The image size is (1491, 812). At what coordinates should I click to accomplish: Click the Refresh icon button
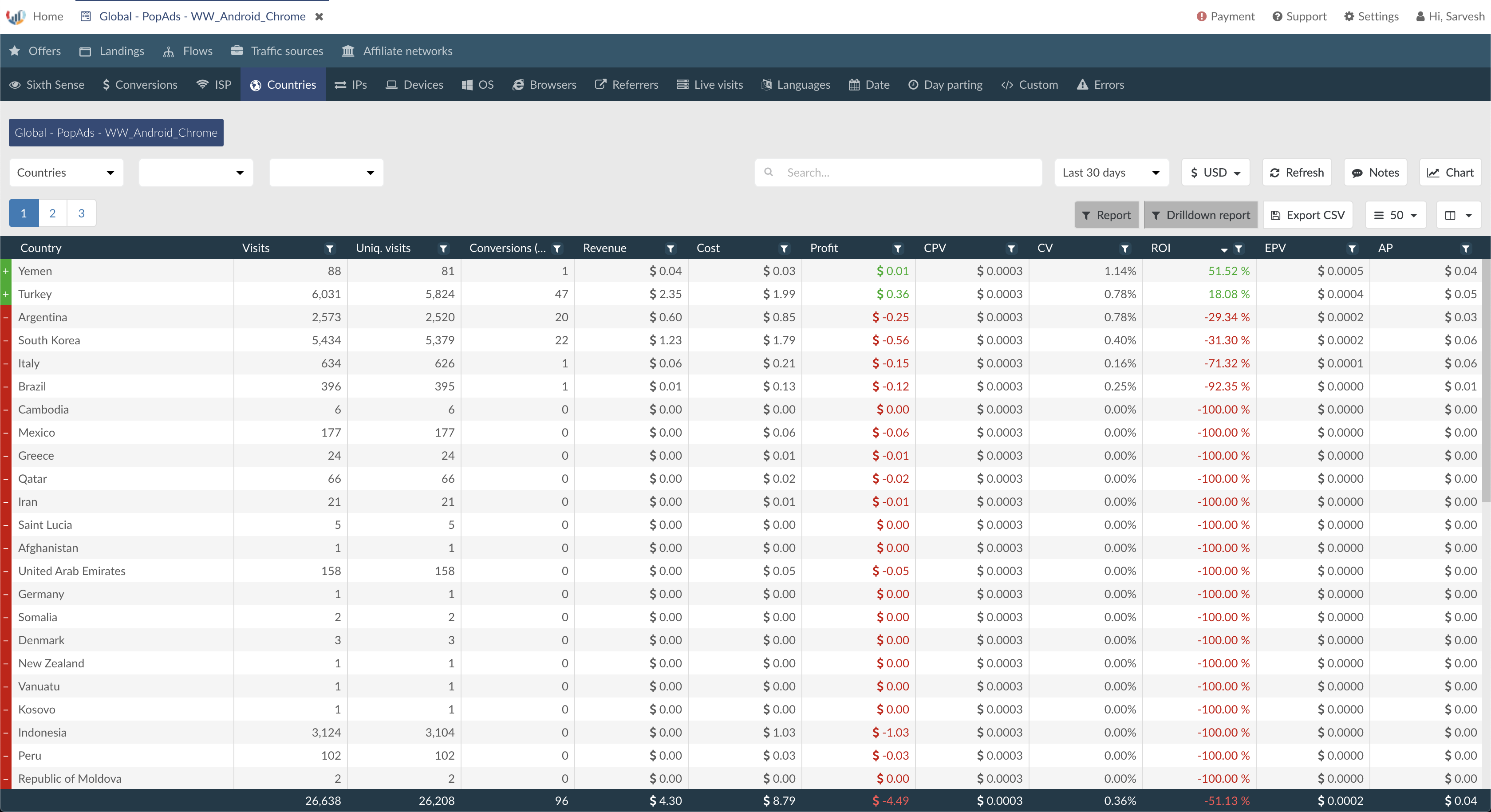click(x=1297, y=173)
